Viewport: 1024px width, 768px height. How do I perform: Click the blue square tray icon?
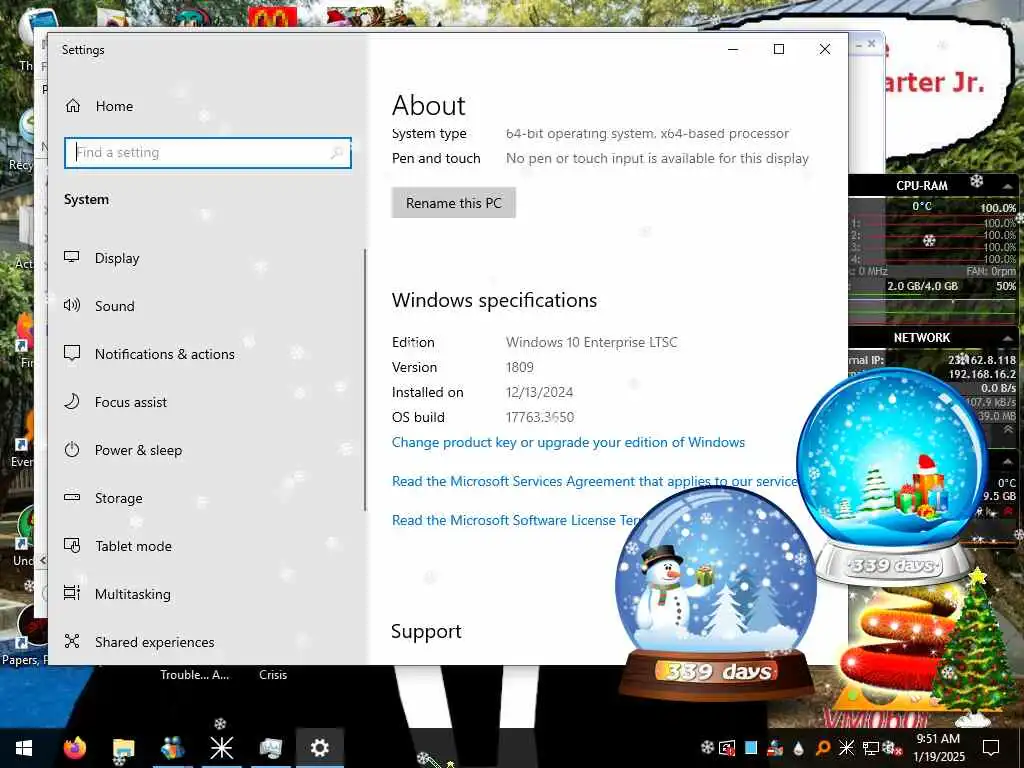coord(751,748)
